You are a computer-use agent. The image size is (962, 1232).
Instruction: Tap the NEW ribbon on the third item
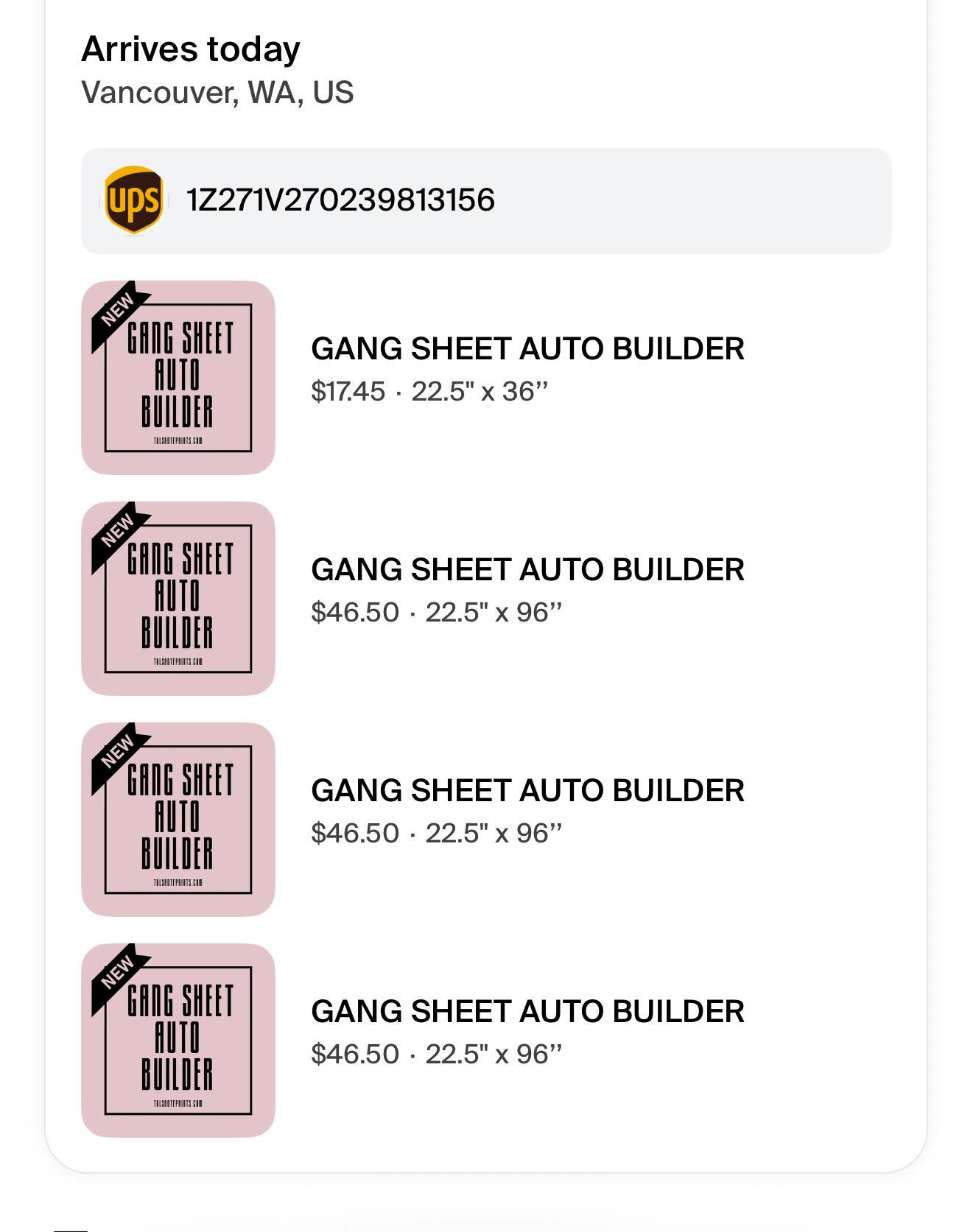118,751
